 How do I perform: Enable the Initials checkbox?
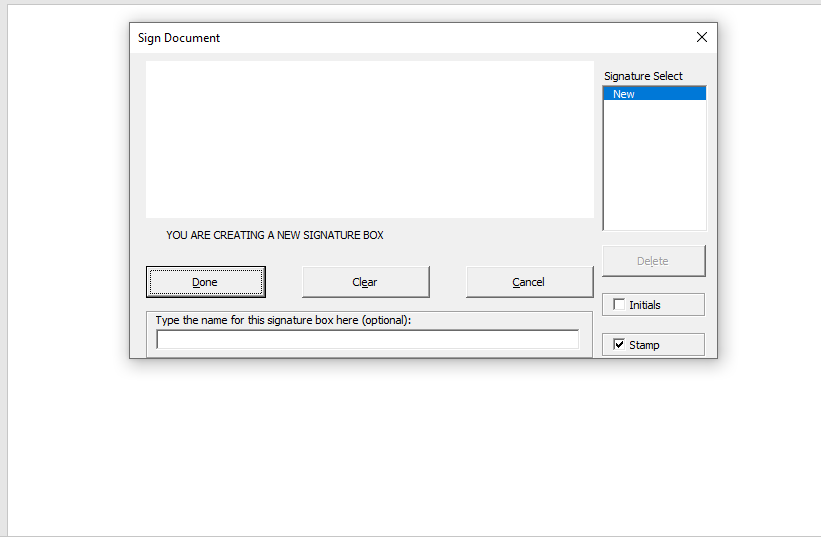619,305
